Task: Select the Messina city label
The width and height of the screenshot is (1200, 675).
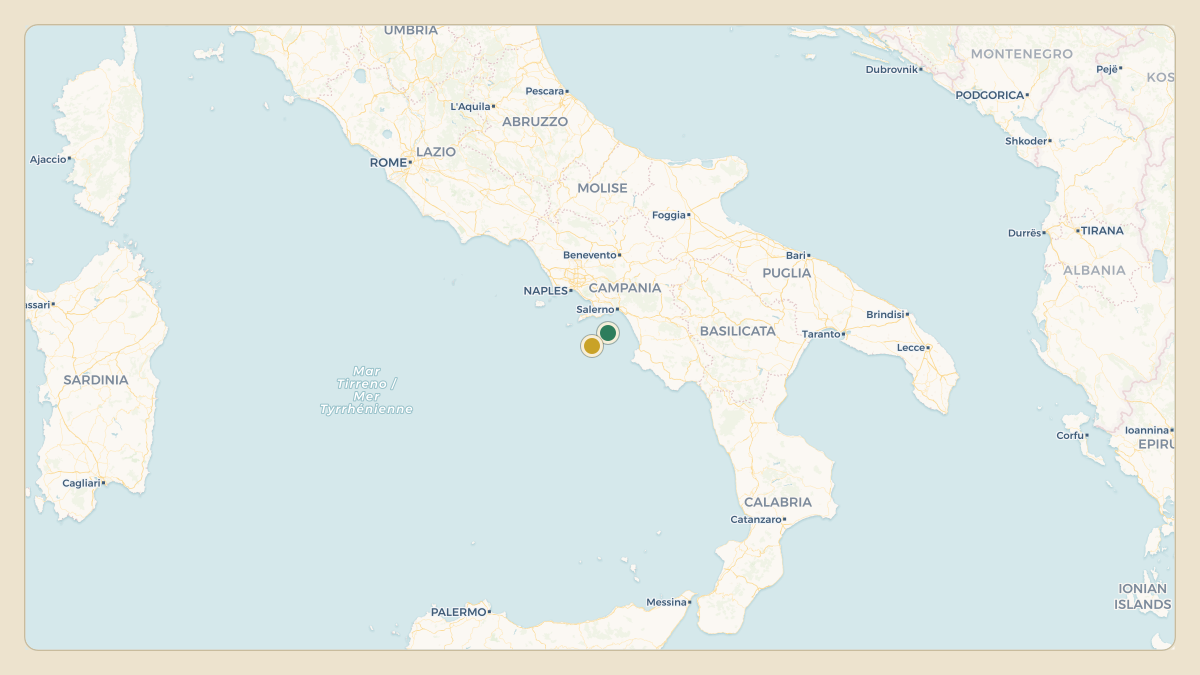Action: click(x=667, y=602)
